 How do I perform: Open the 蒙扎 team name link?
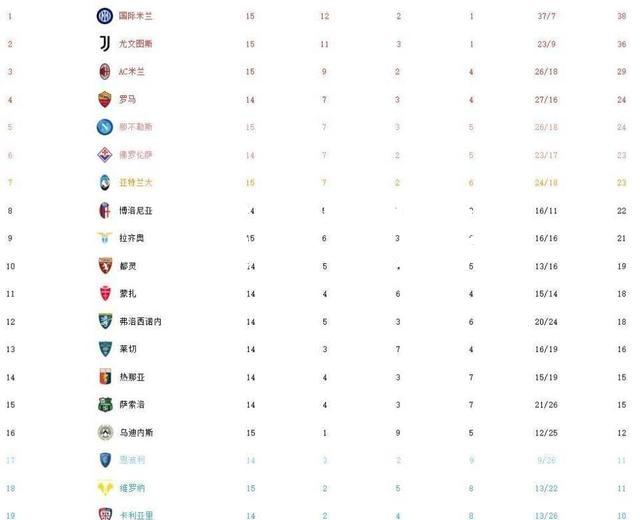(x=128, y=293)
